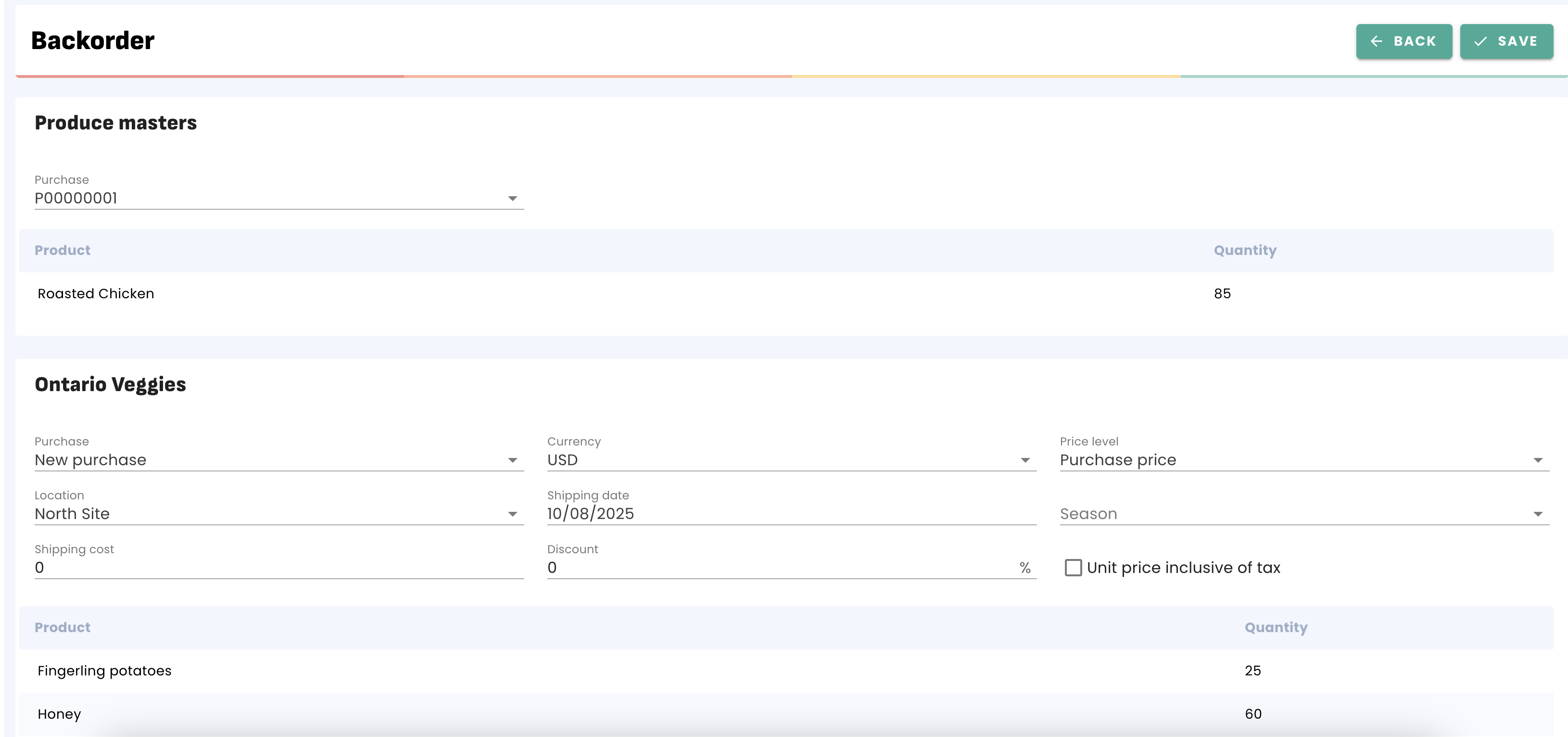The image size is (1568, 737).
Task: Click the Produce masters Product column header
Action: pyautogui.click(x=63, y=251)
